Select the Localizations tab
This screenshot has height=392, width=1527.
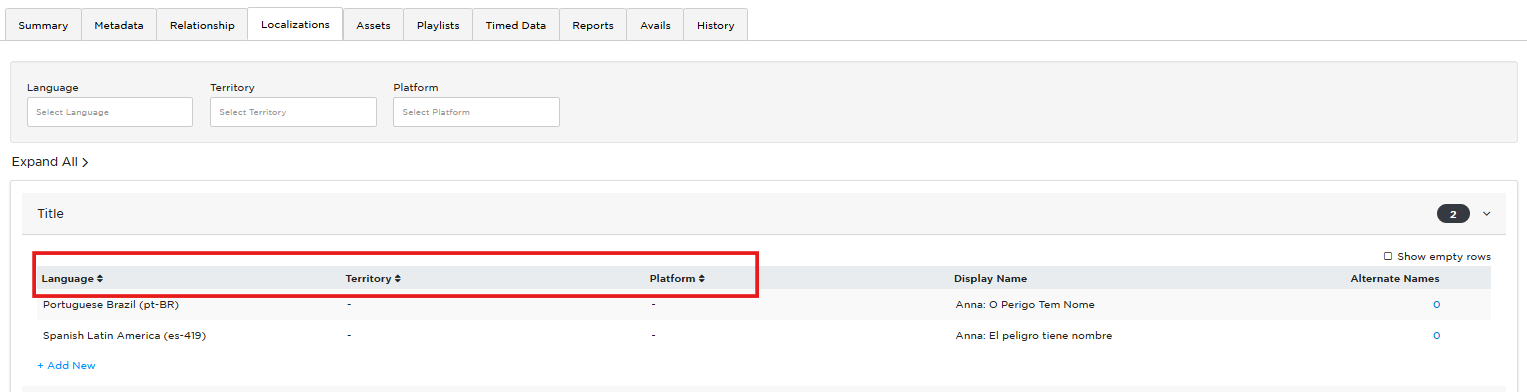point(295,24)
